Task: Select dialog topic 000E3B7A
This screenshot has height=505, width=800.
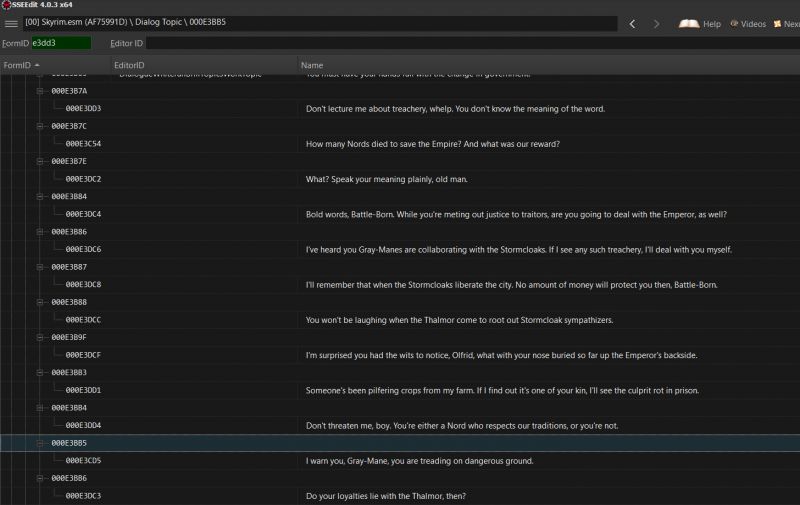Action: coord(69,91)
